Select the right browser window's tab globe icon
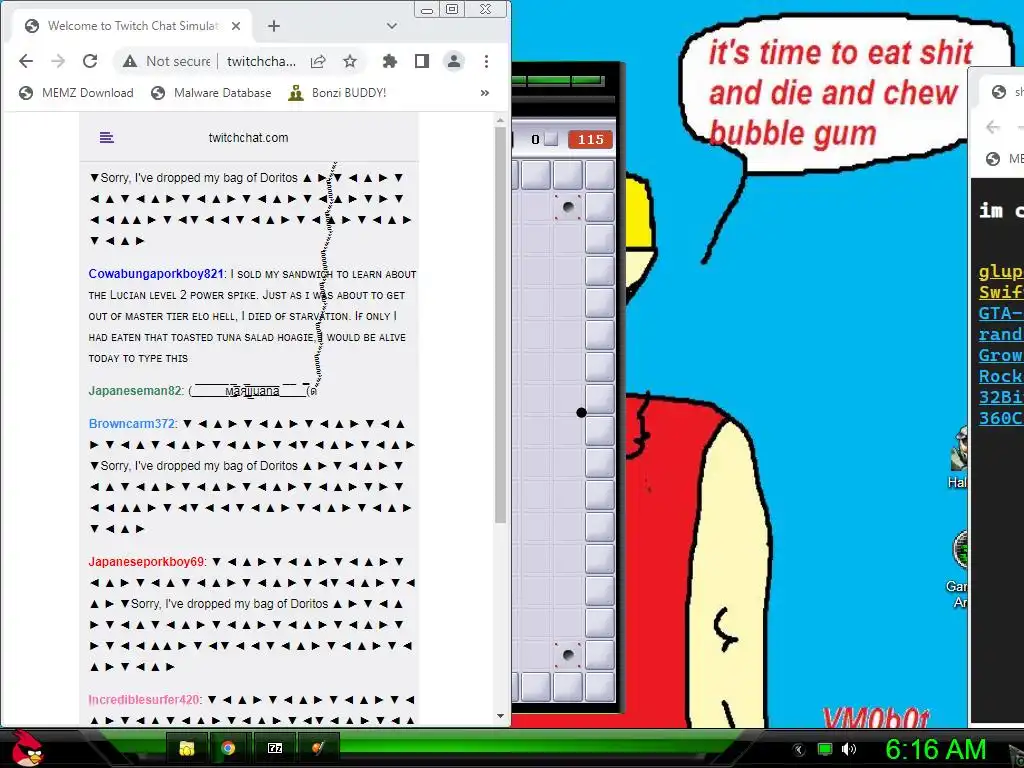 (999, 92)
